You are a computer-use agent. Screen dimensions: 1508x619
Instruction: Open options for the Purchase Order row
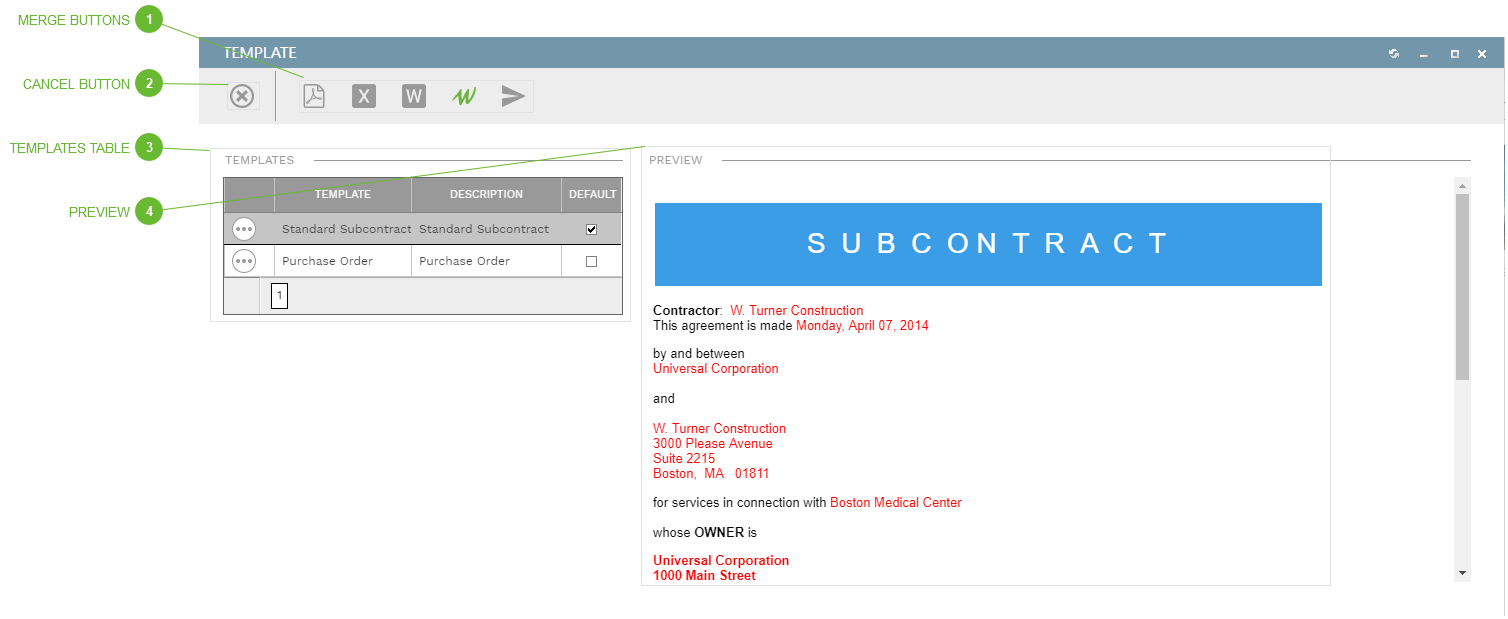(243, 260)
